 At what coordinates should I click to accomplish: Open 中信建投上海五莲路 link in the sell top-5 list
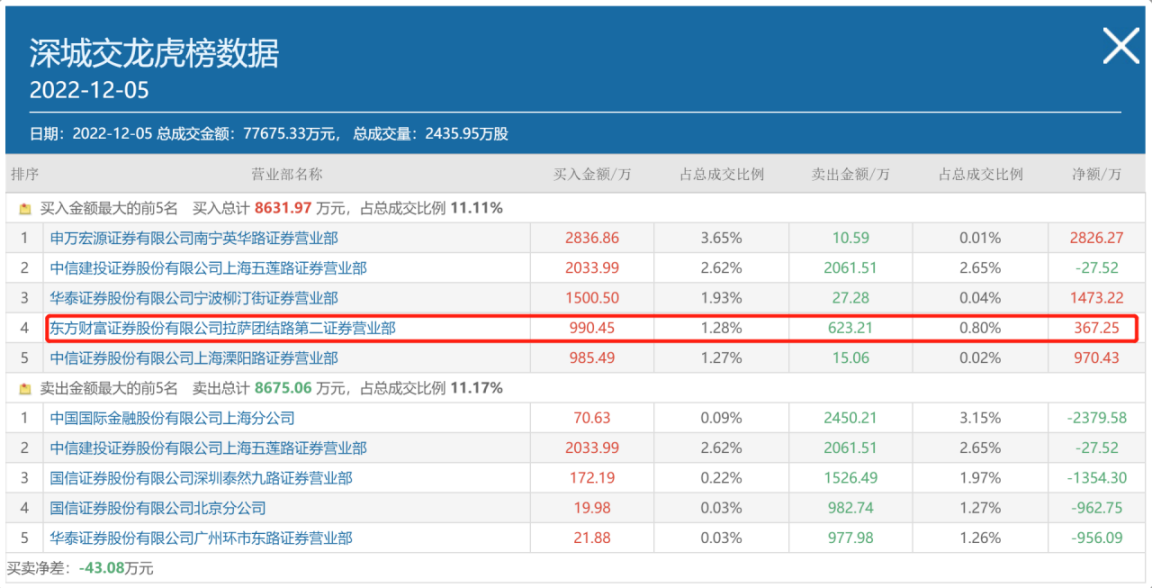tap(208, 448)
